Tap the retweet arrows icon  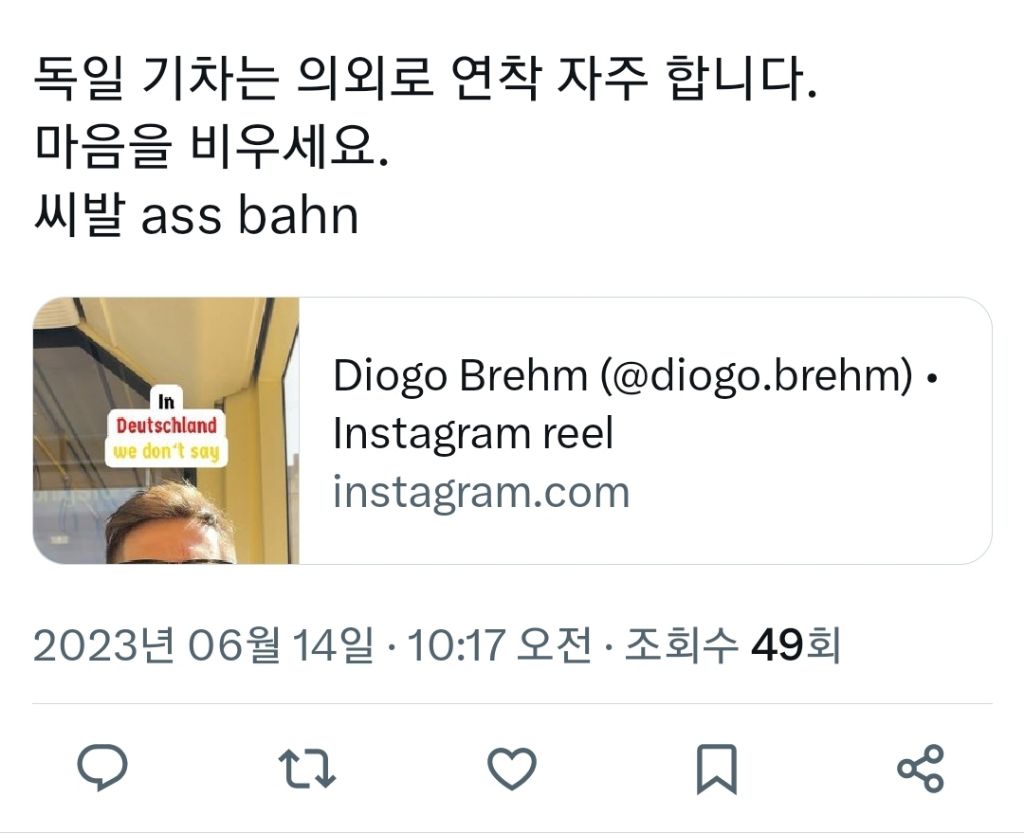coord(306,768)
